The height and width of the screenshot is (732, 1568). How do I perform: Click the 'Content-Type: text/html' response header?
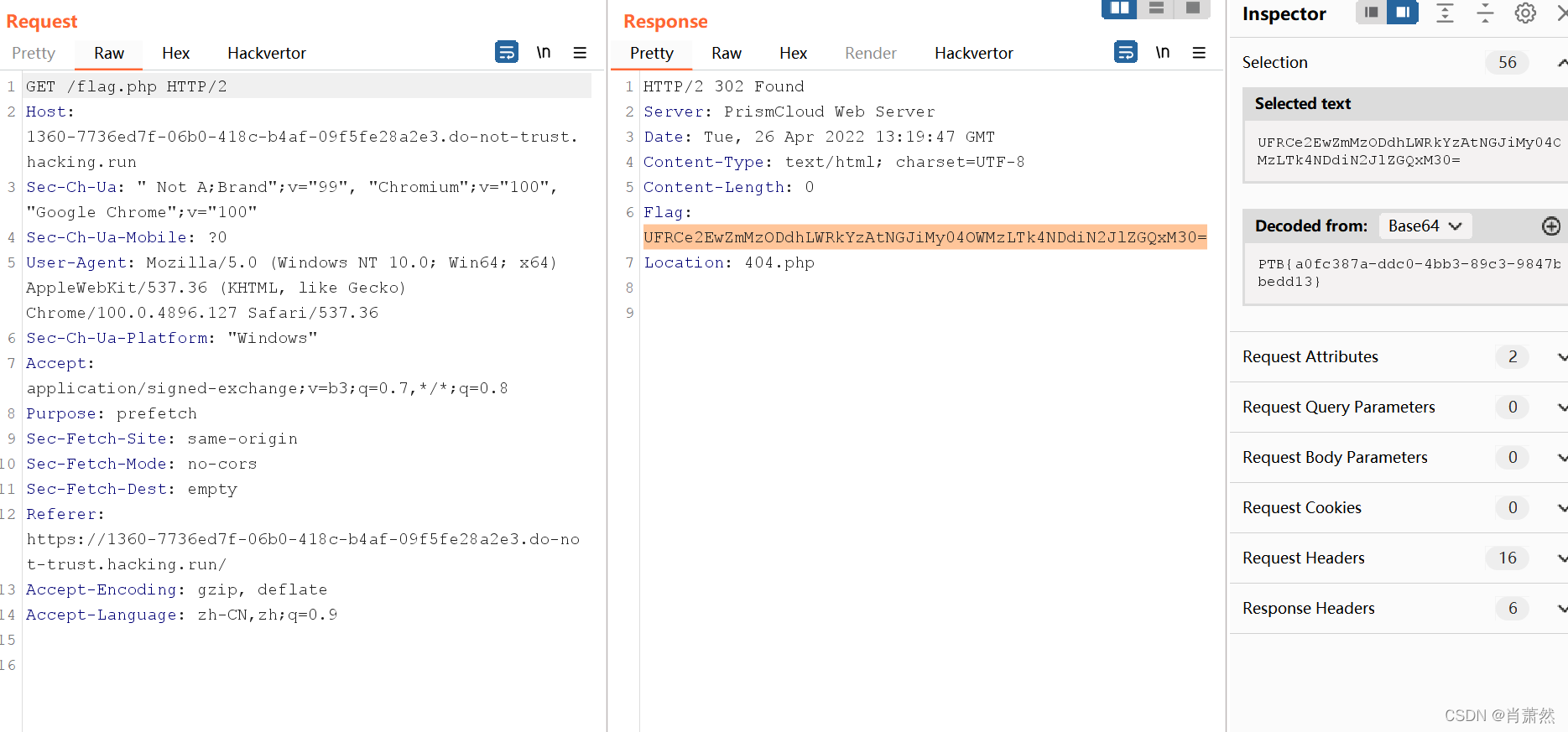[x=834, y=162]
